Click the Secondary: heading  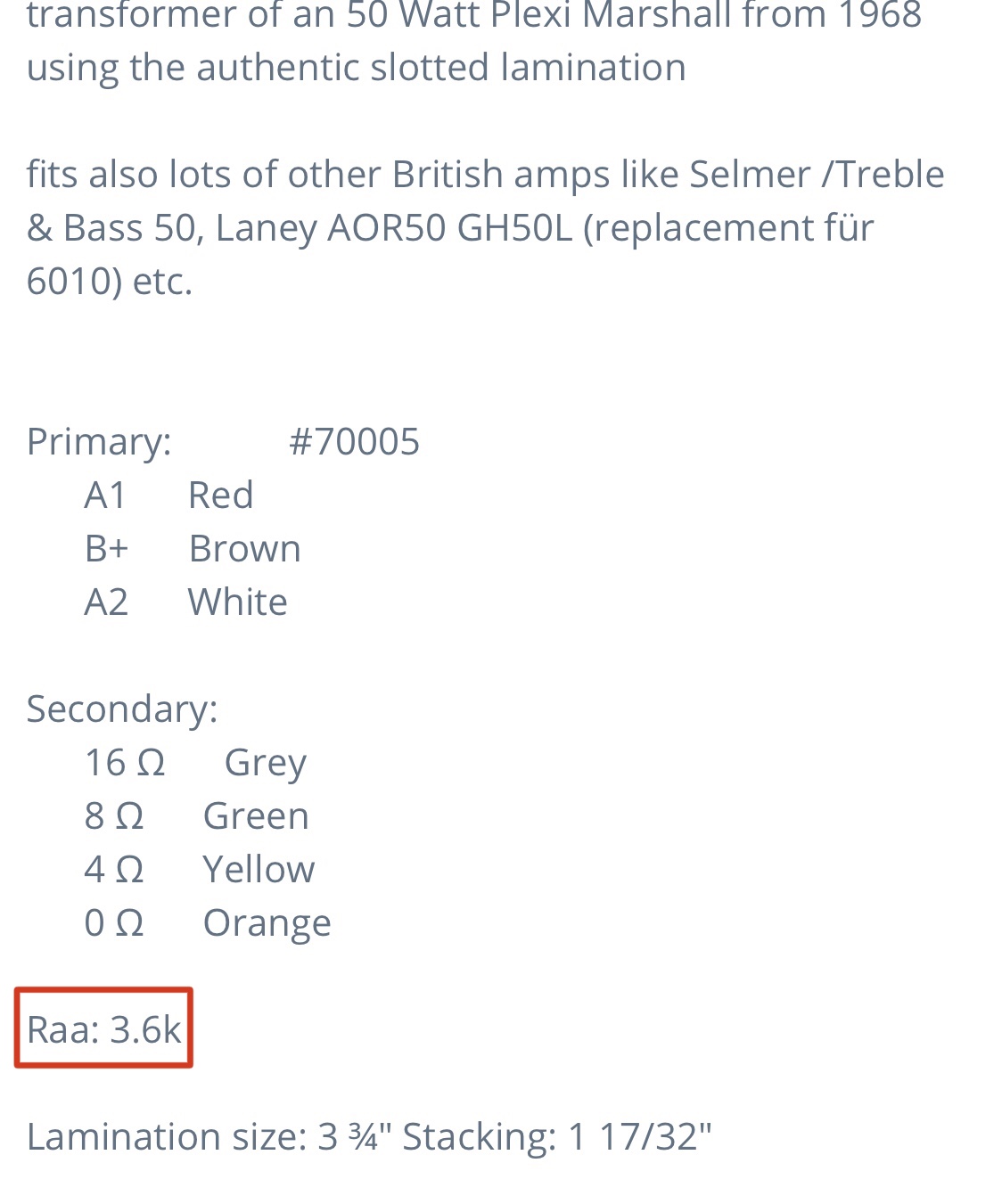point(122,709)
